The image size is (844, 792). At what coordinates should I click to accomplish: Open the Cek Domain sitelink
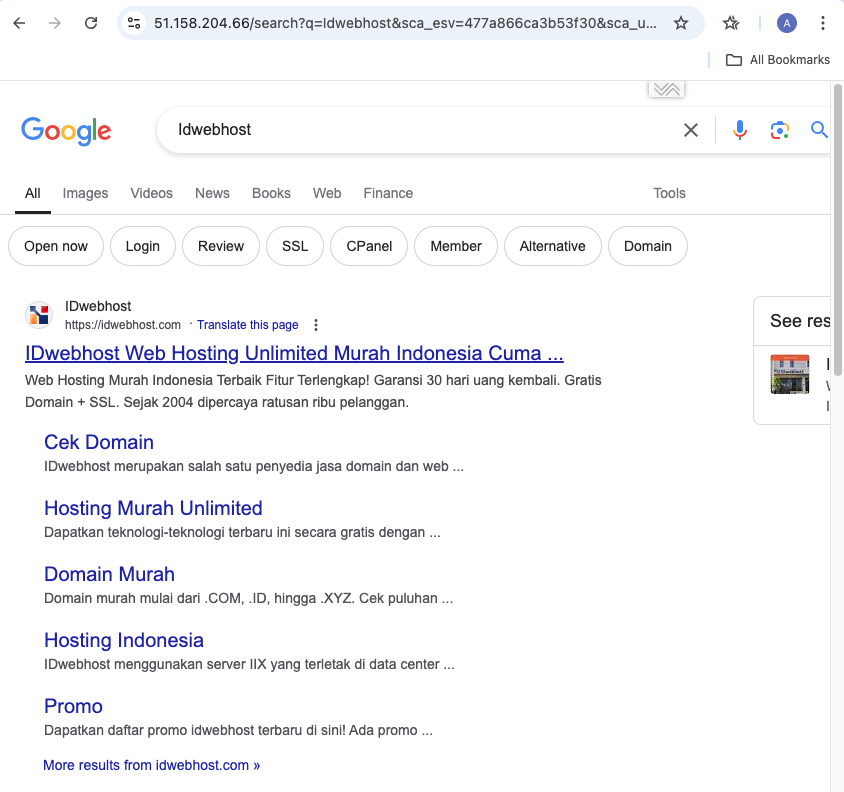click(99, 442)
